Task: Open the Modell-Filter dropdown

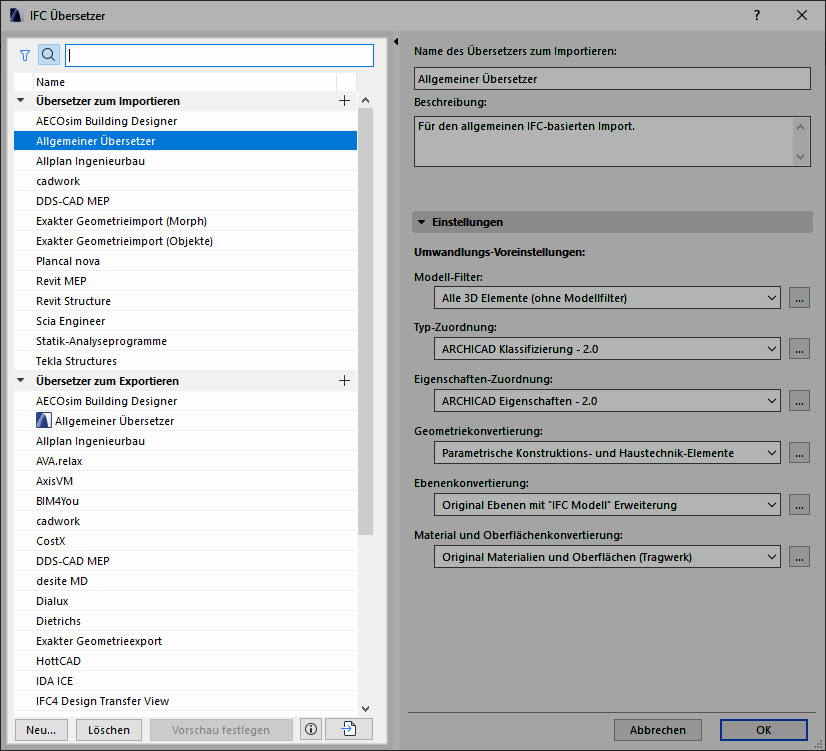Action: pos(607,298)
